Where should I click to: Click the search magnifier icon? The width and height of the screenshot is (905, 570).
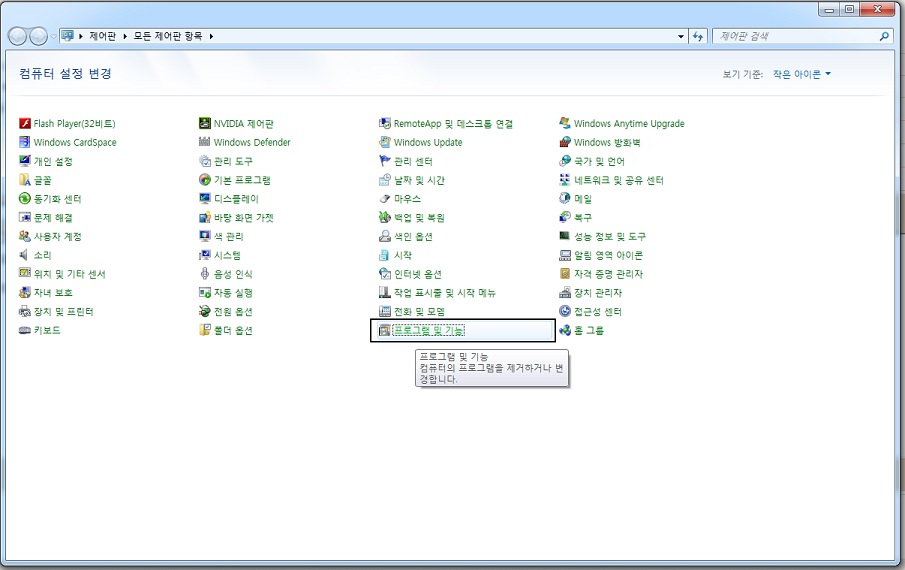(884, 36)
